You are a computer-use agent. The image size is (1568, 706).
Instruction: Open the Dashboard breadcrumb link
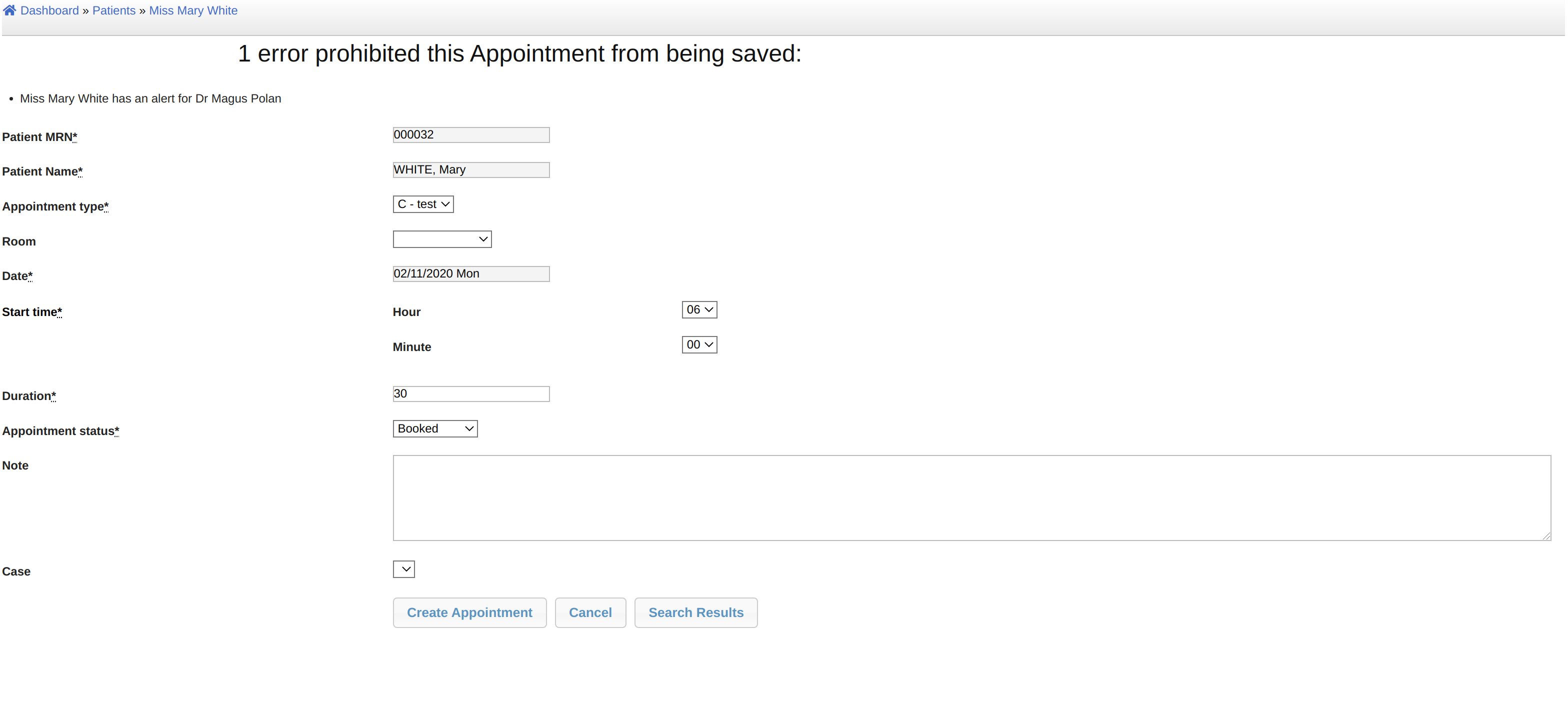click(49, 10)
